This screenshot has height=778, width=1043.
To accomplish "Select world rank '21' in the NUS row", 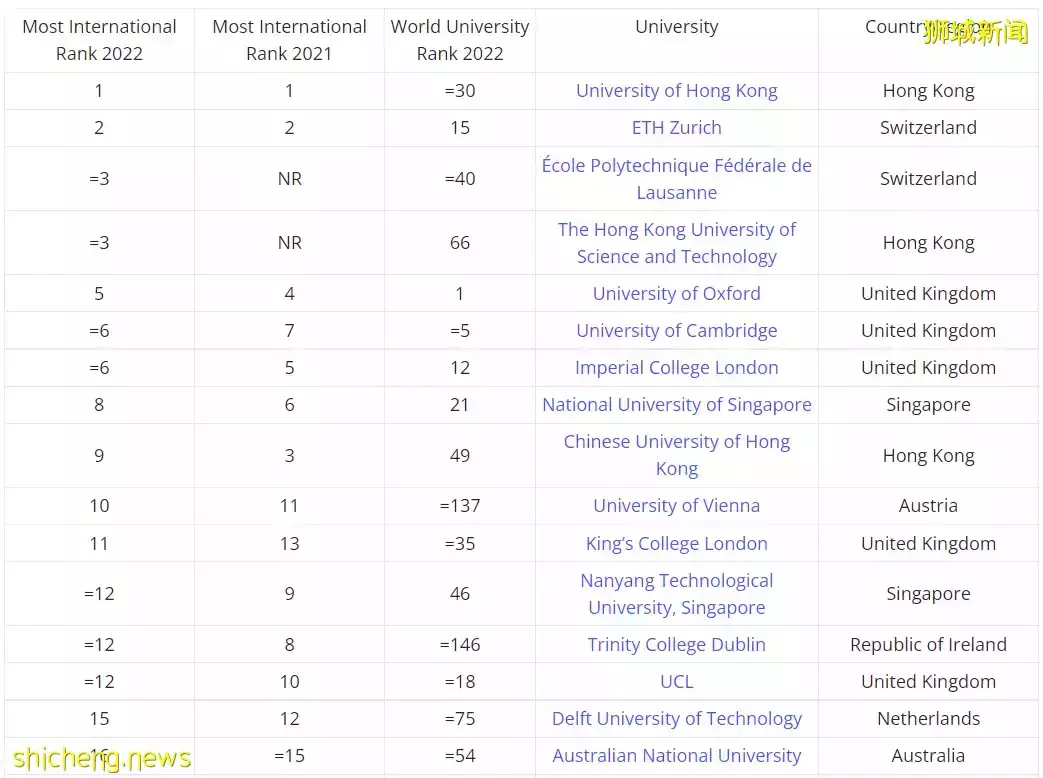I will 460,405.
